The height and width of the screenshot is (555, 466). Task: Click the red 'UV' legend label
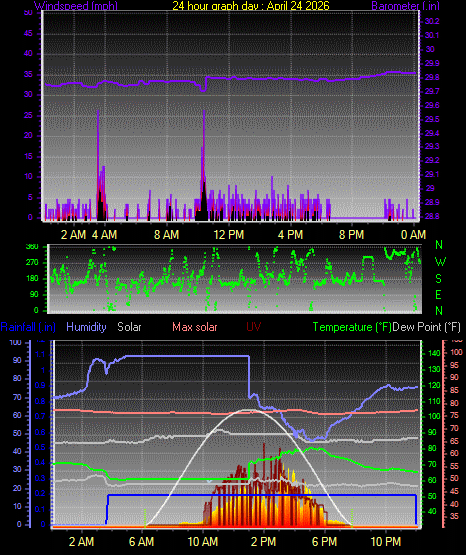point(253,327)
